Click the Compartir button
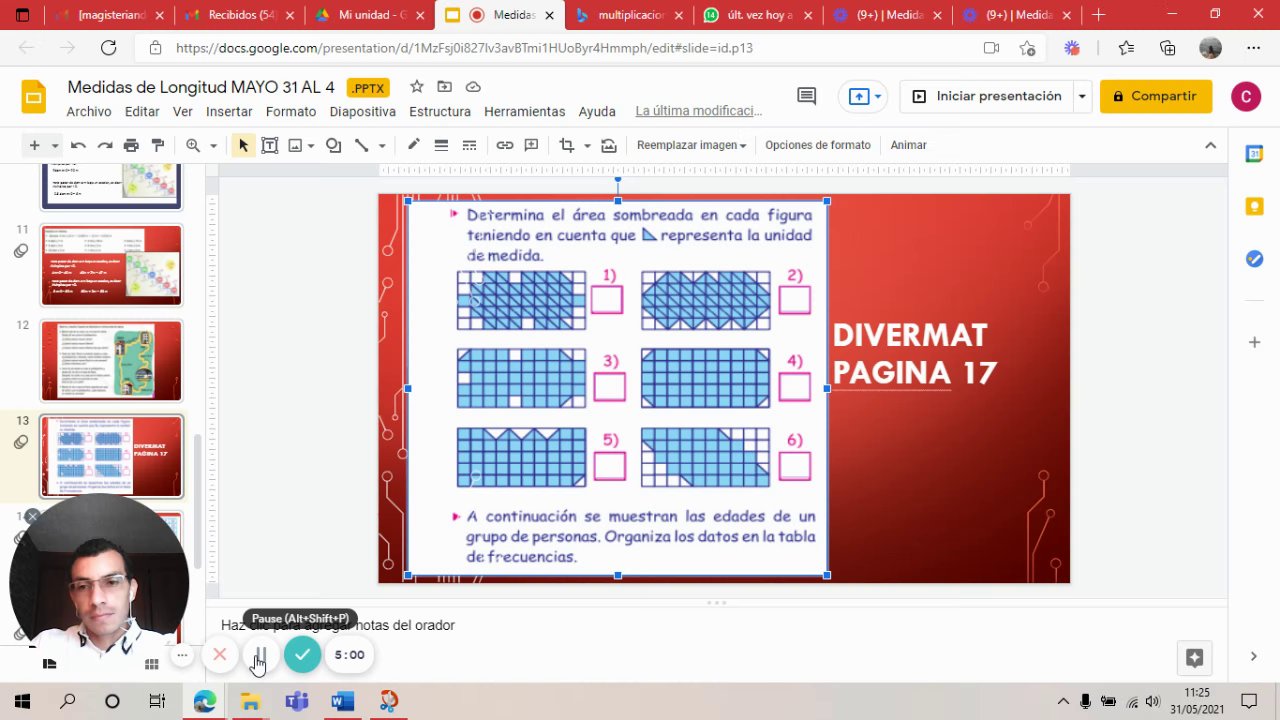Screen dimensions: 1280x720 point(1156,96)
